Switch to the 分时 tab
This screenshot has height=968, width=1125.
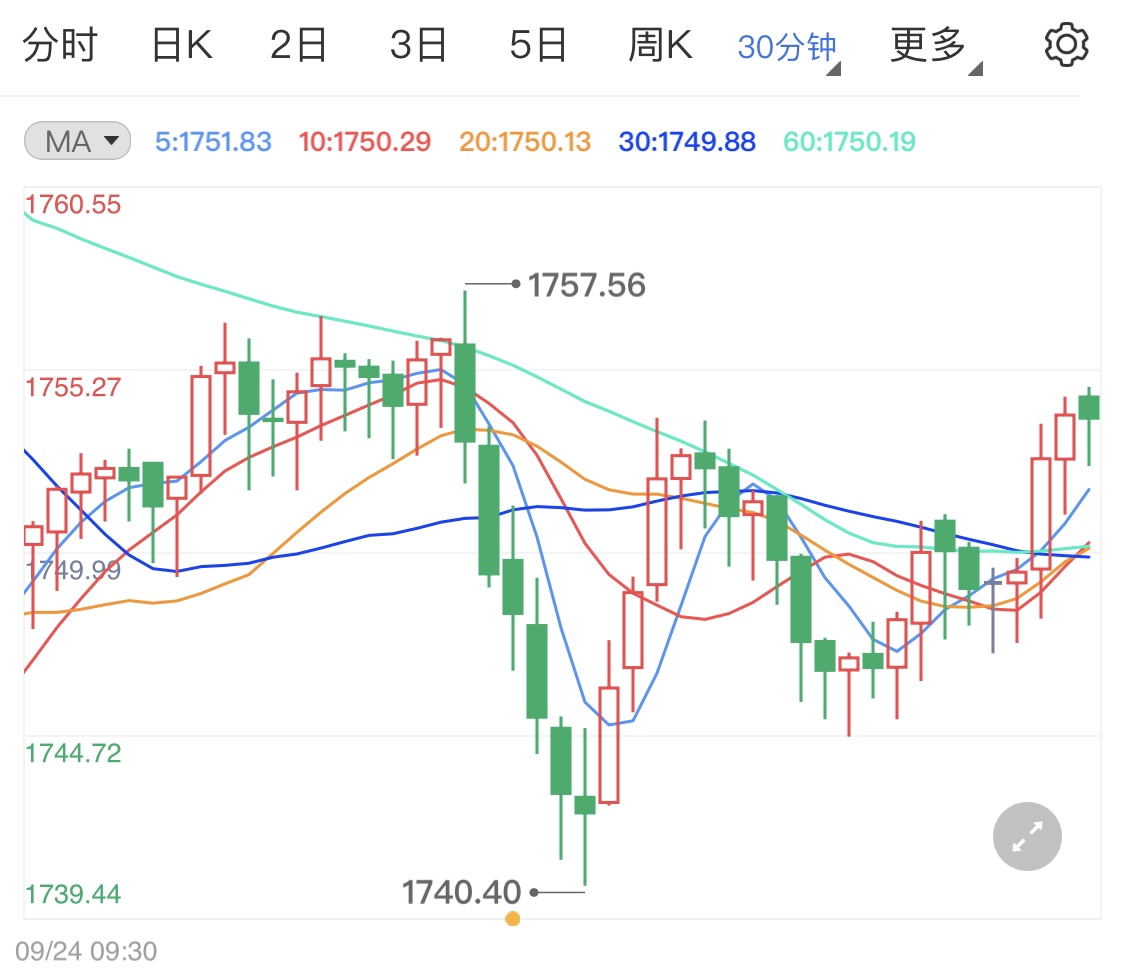[60, 45]
